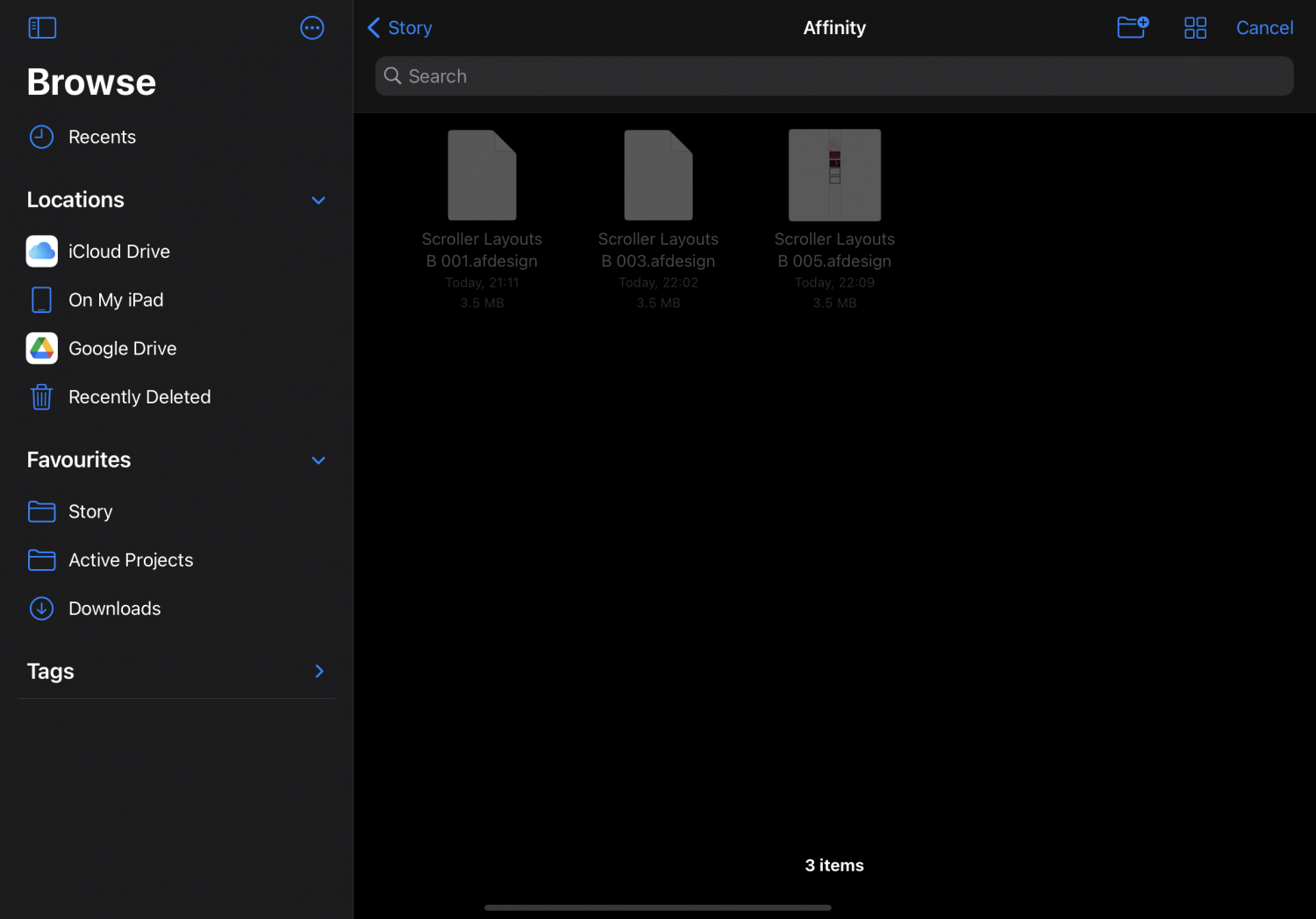Screen dimensions: 1316x919
Task: Collapse the Locations section
Action: coord(318,201)
